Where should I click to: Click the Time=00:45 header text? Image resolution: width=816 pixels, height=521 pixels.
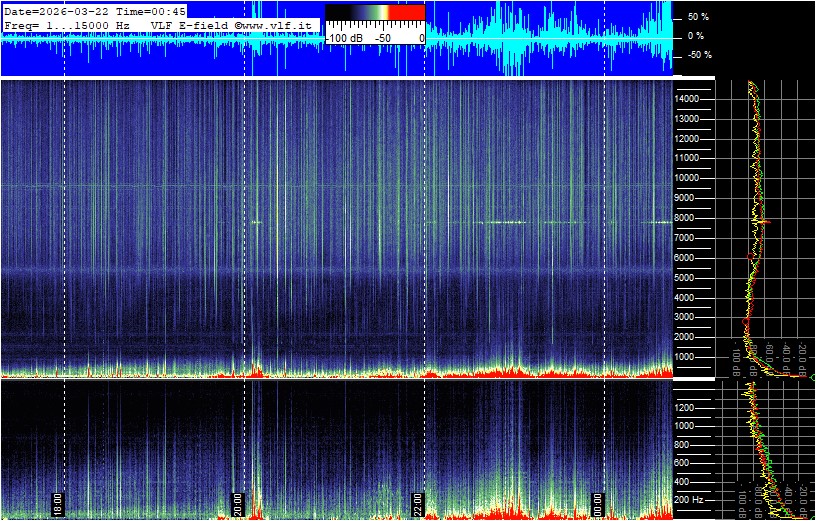tap(151, 11)
